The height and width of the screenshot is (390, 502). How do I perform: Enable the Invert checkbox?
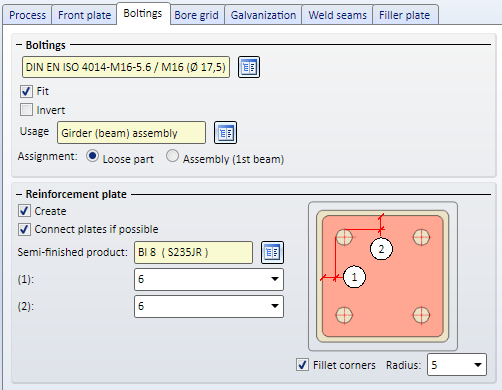pyautogui.click(x=26, y=110)
